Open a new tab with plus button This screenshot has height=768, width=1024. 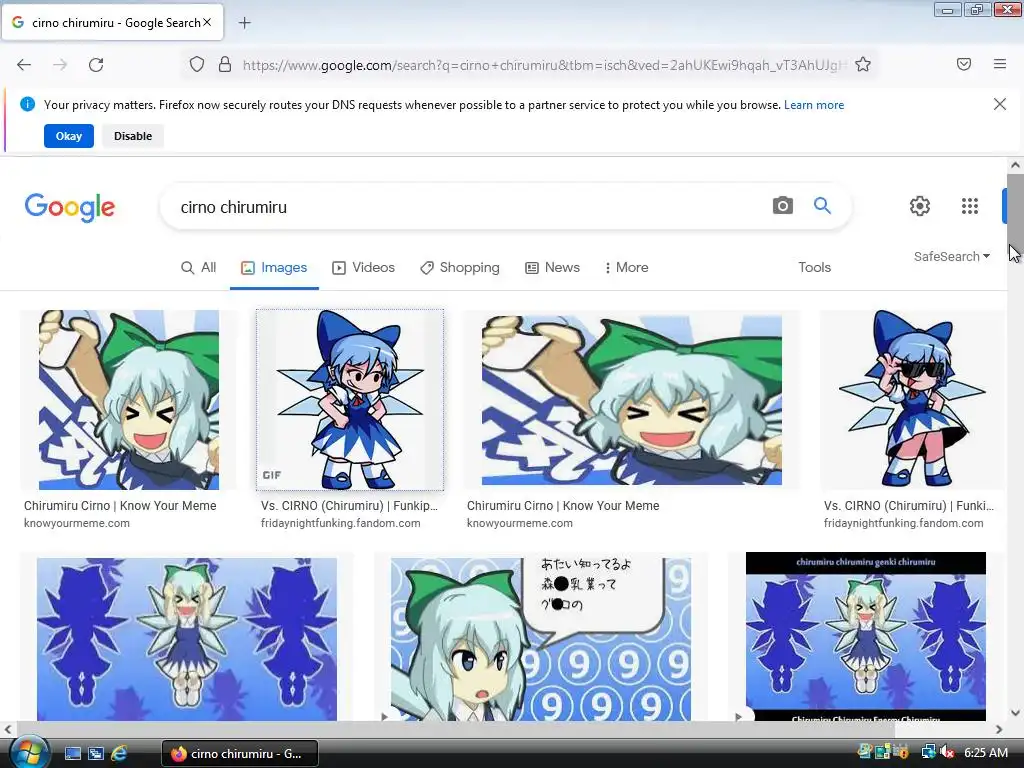point(244,23)
